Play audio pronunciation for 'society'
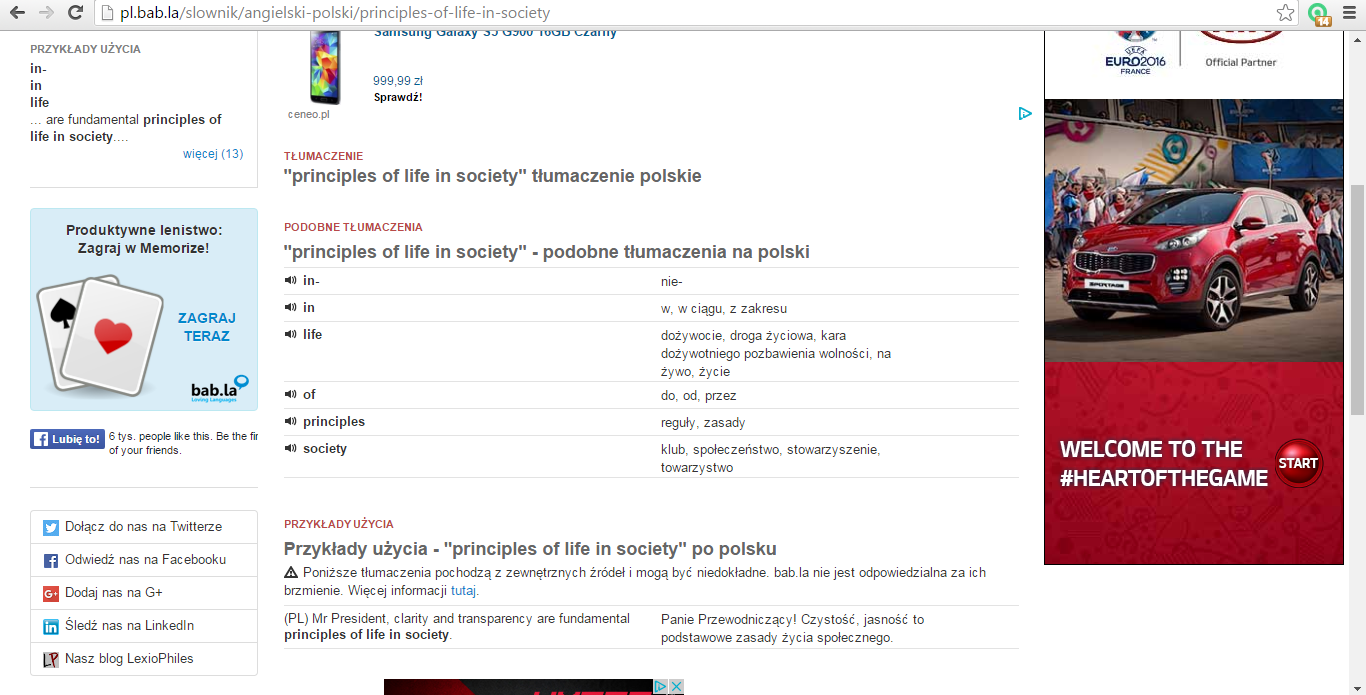Screen dimensions: 1366x695 click(x=291, y=449)
